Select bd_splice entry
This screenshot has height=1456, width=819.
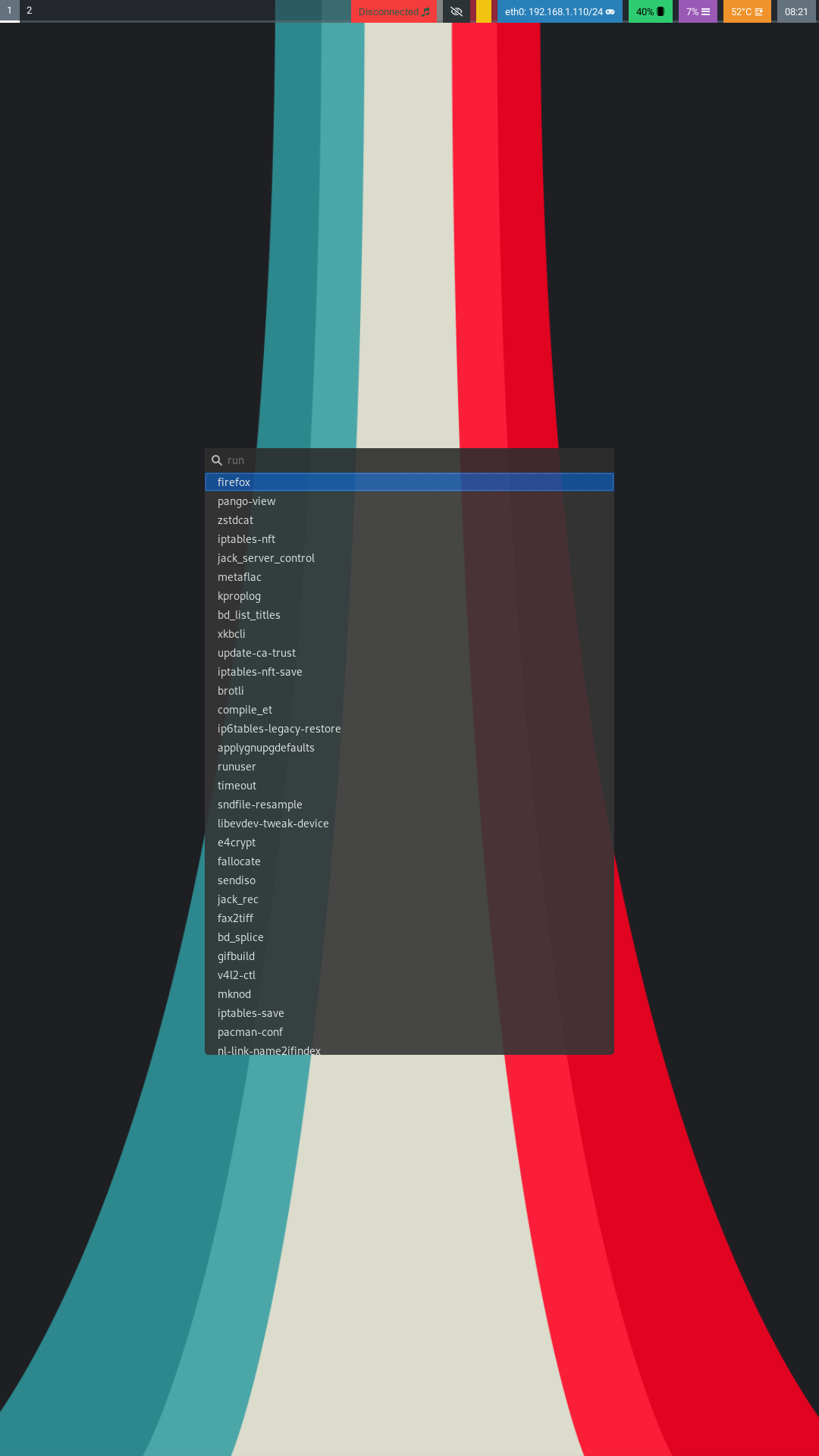tap(409, 937)
